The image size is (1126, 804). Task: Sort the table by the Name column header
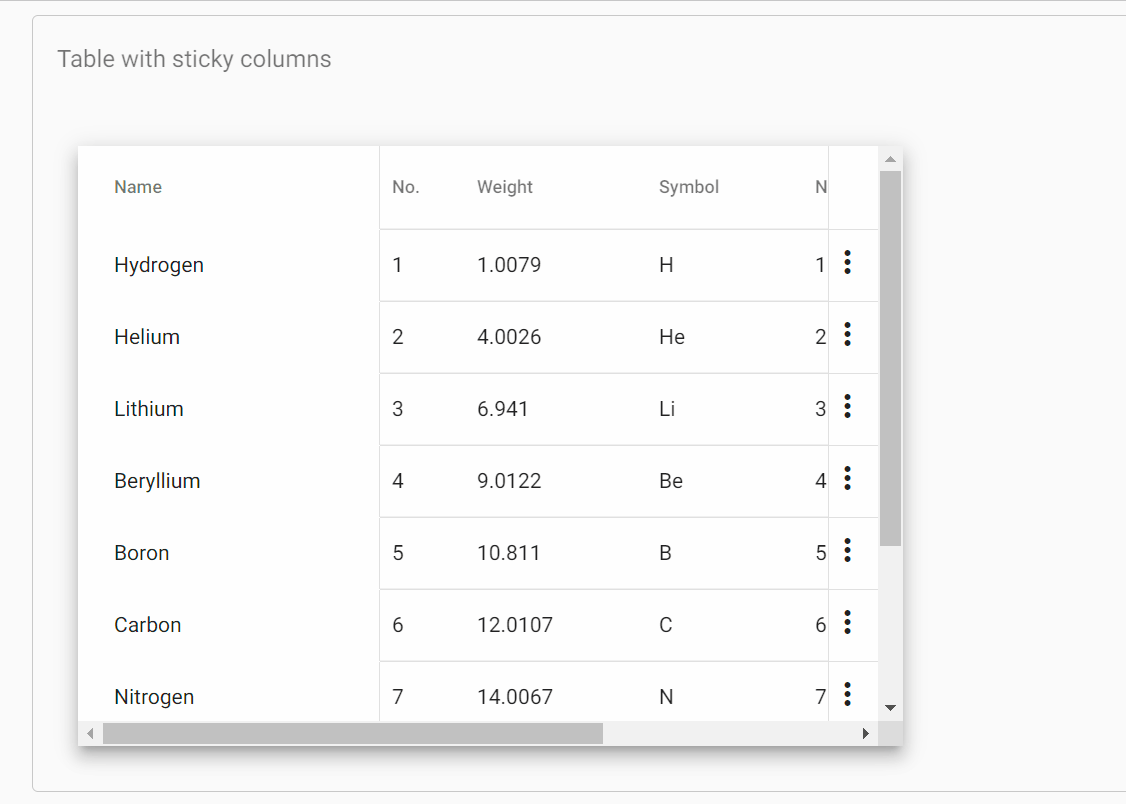138,186
